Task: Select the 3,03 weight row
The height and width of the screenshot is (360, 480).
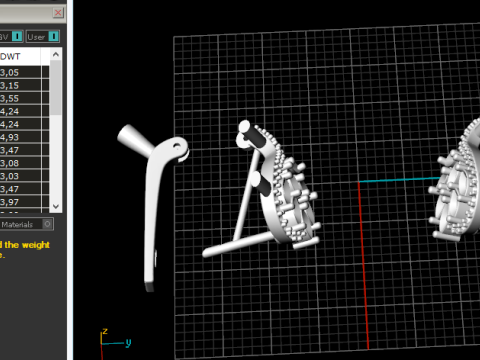Action: click(x=24, y=176)
